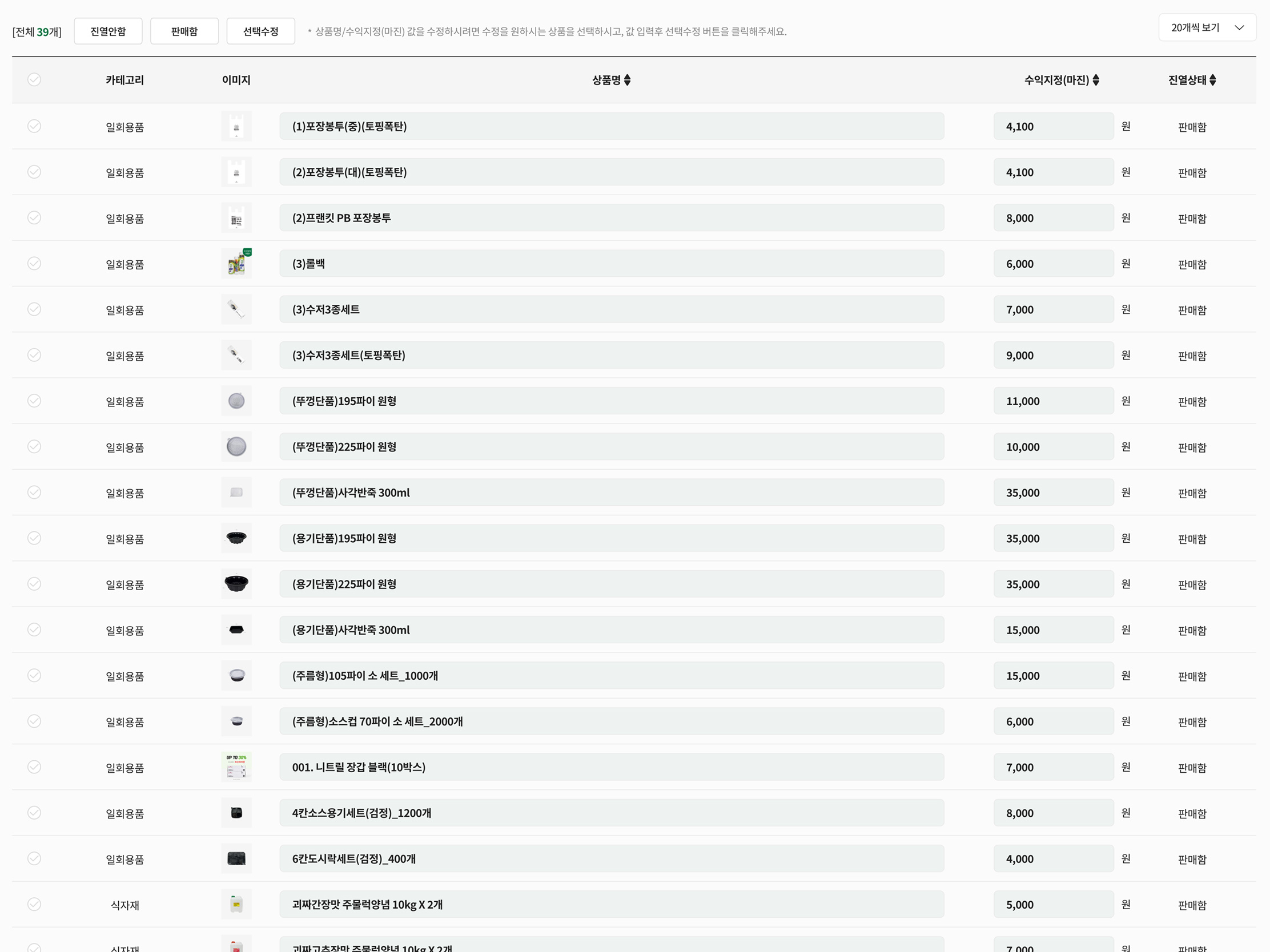The width and height of the screenshot is (1270, 952).
Task: Click the 9,000 margin input field
Action: pyautogui.click(x=1053, y=355)
